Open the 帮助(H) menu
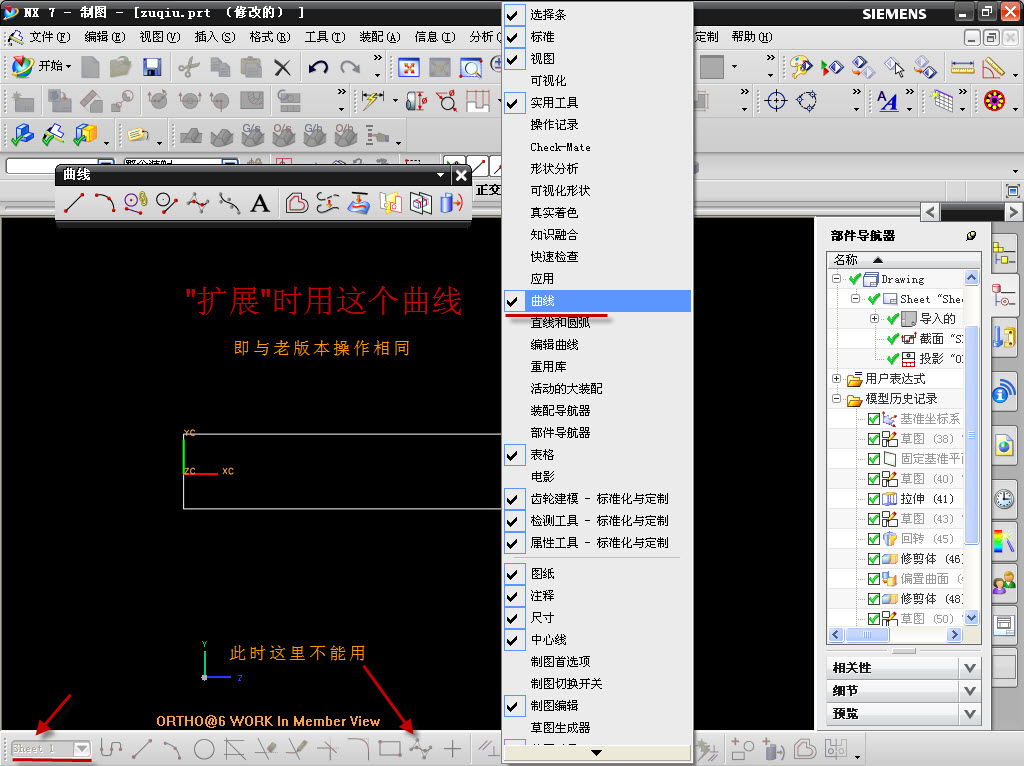Screen dimensions: 1024x766 752,37
